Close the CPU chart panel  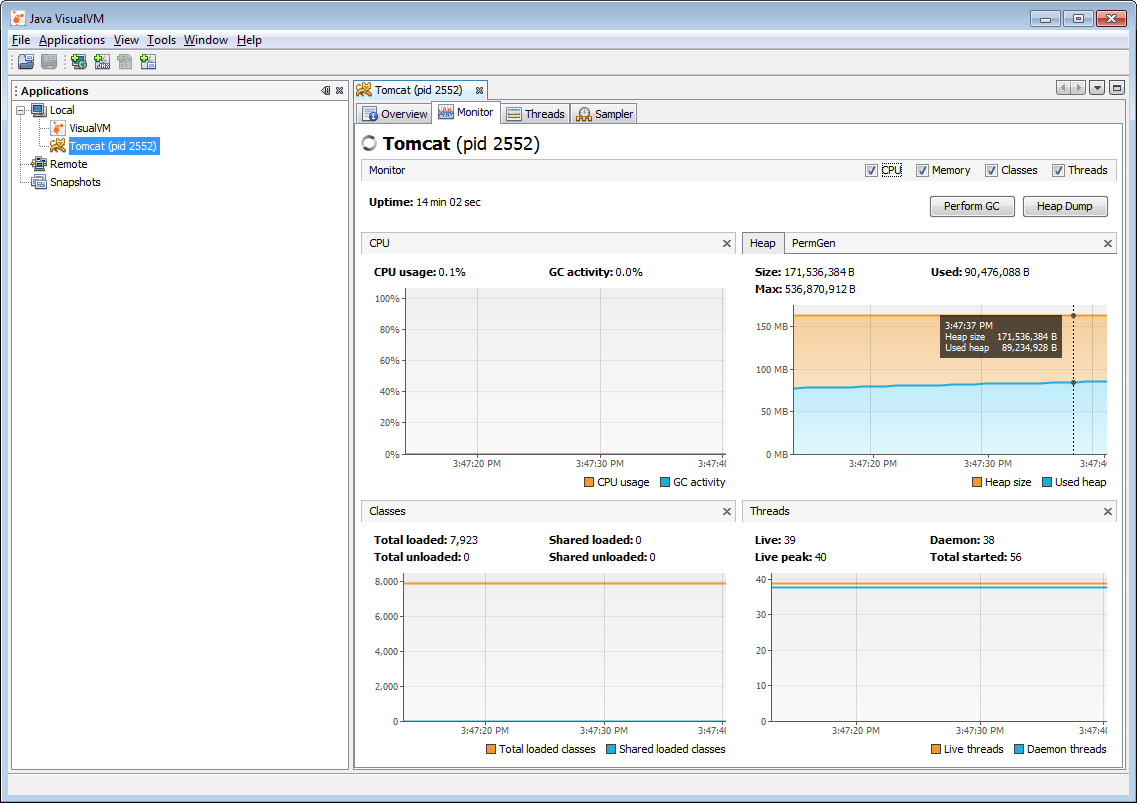(x=727, y=243)
